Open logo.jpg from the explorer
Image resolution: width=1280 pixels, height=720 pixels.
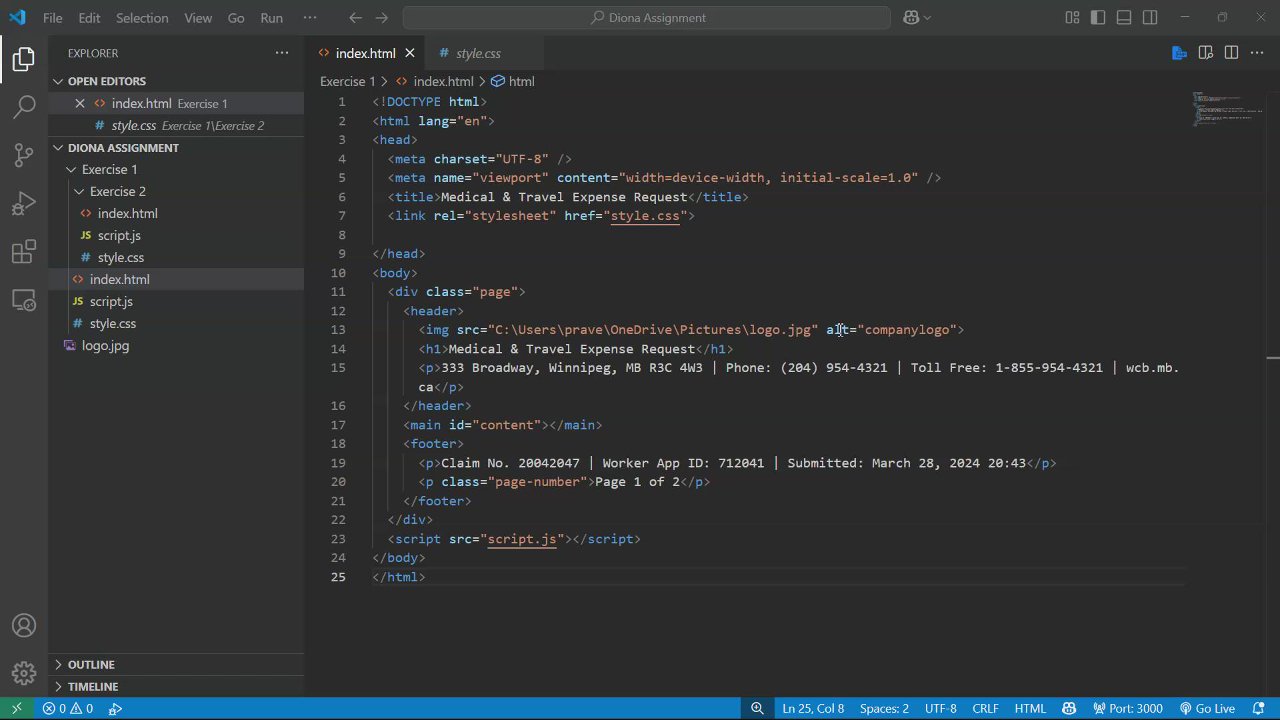(105, 346)
